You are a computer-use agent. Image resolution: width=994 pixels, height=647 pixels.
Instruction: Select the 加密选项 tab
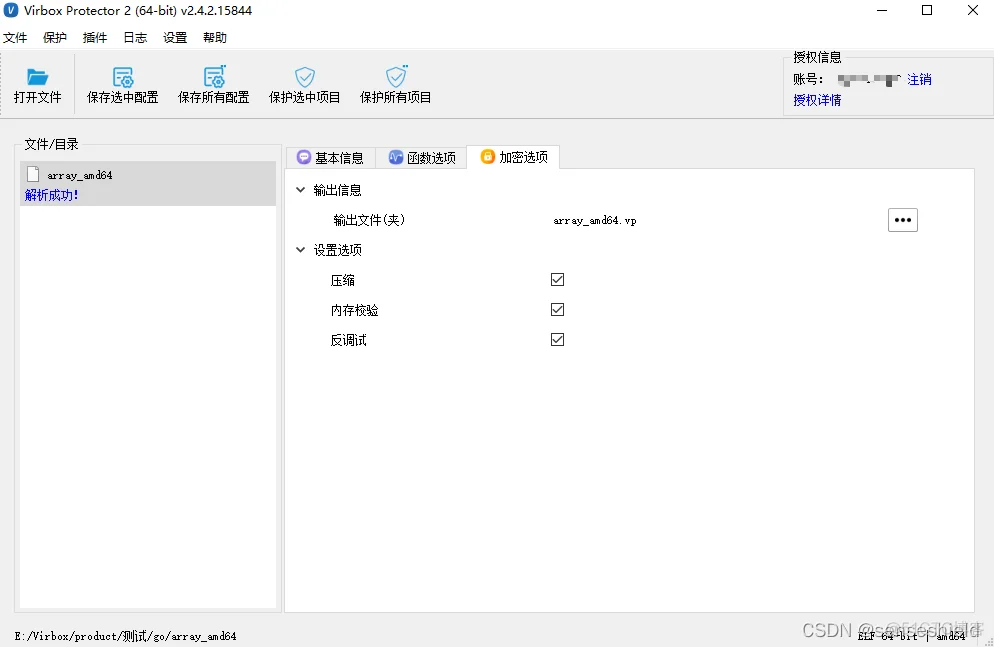[x=513, y=157]
